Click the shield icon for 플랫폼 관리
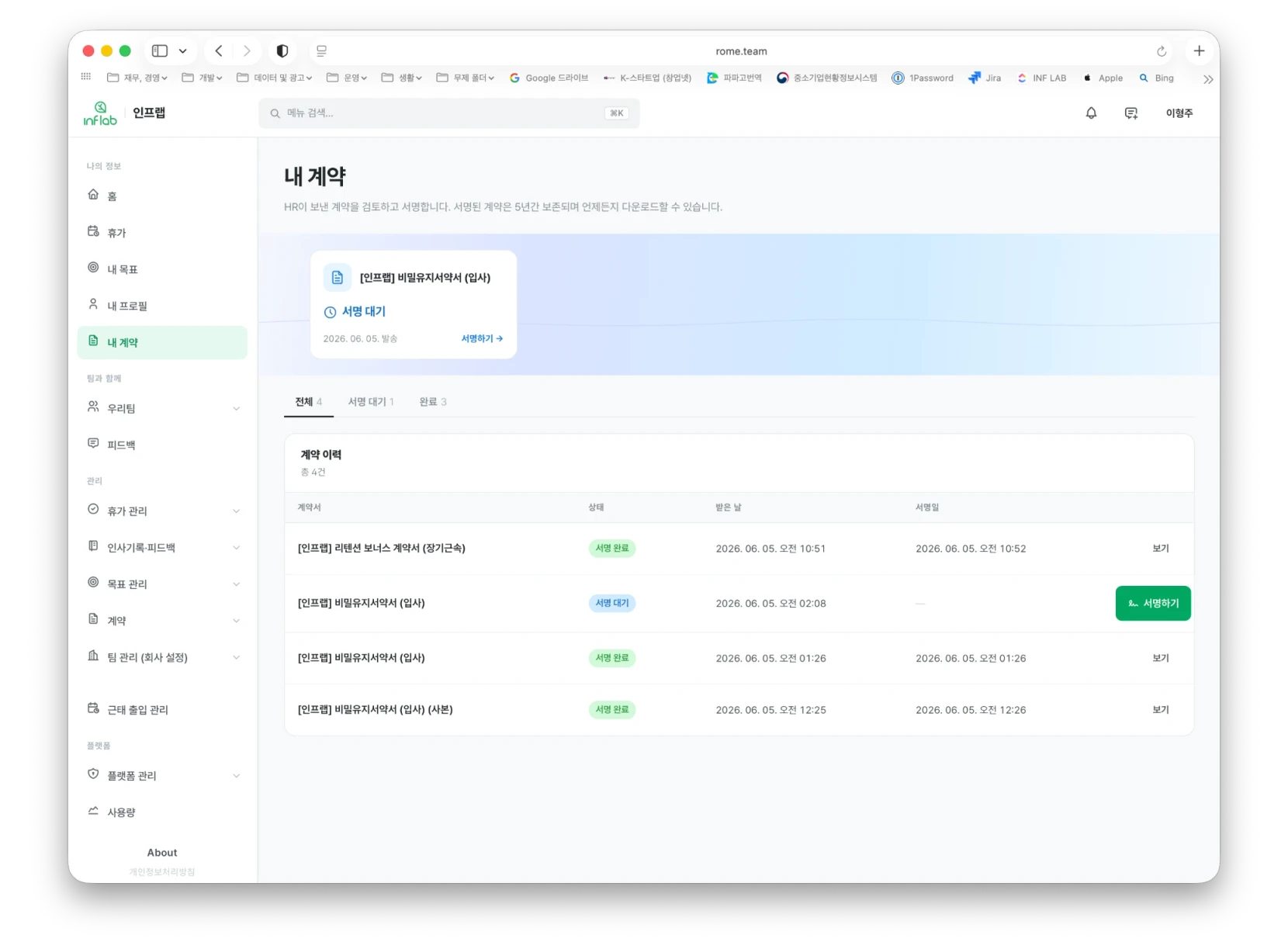 (x=93, y=774)
